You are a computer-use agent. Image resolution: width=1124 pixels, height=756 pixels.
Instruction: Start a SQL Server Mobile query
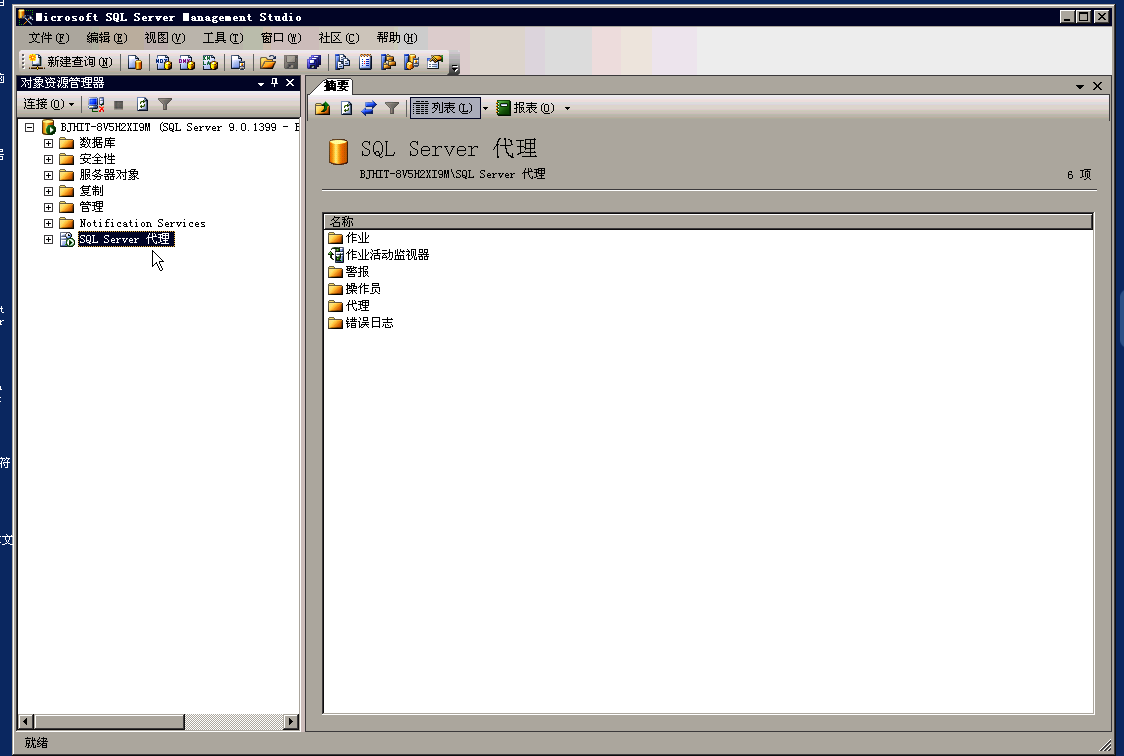coord(238,62)
